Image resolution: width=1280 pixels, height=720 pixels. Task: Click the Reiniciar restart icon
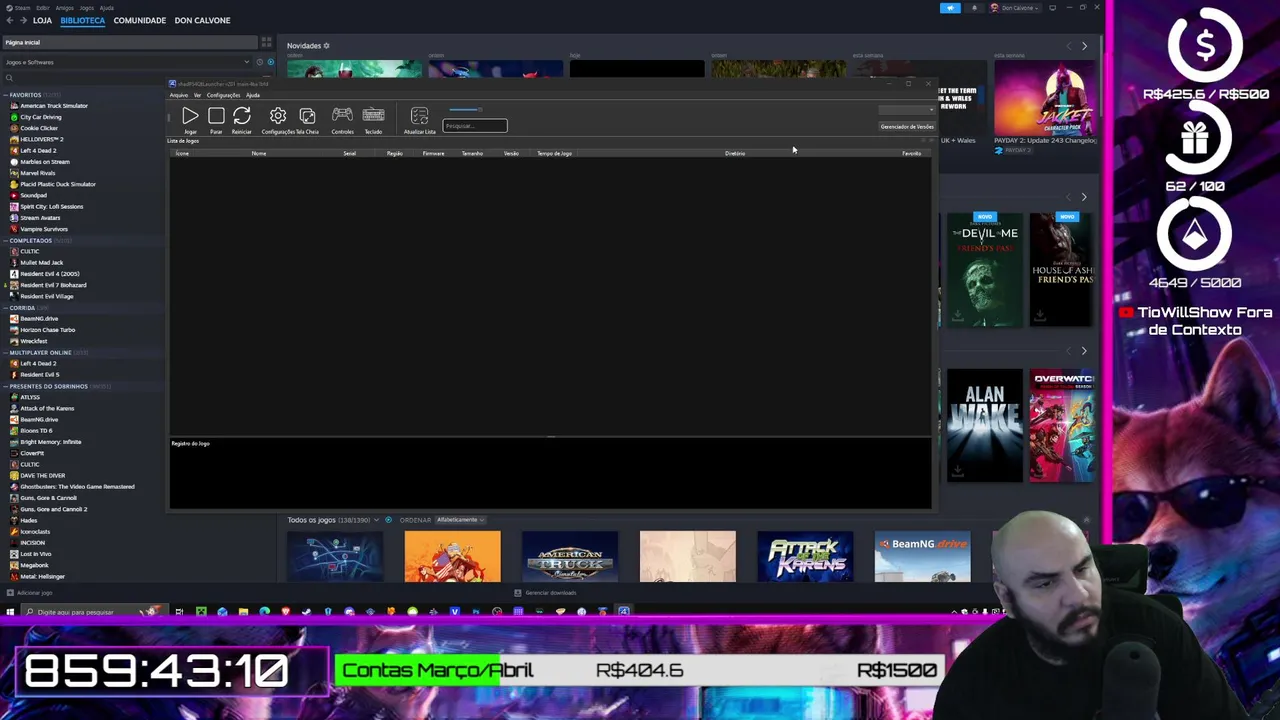point(242,116)
